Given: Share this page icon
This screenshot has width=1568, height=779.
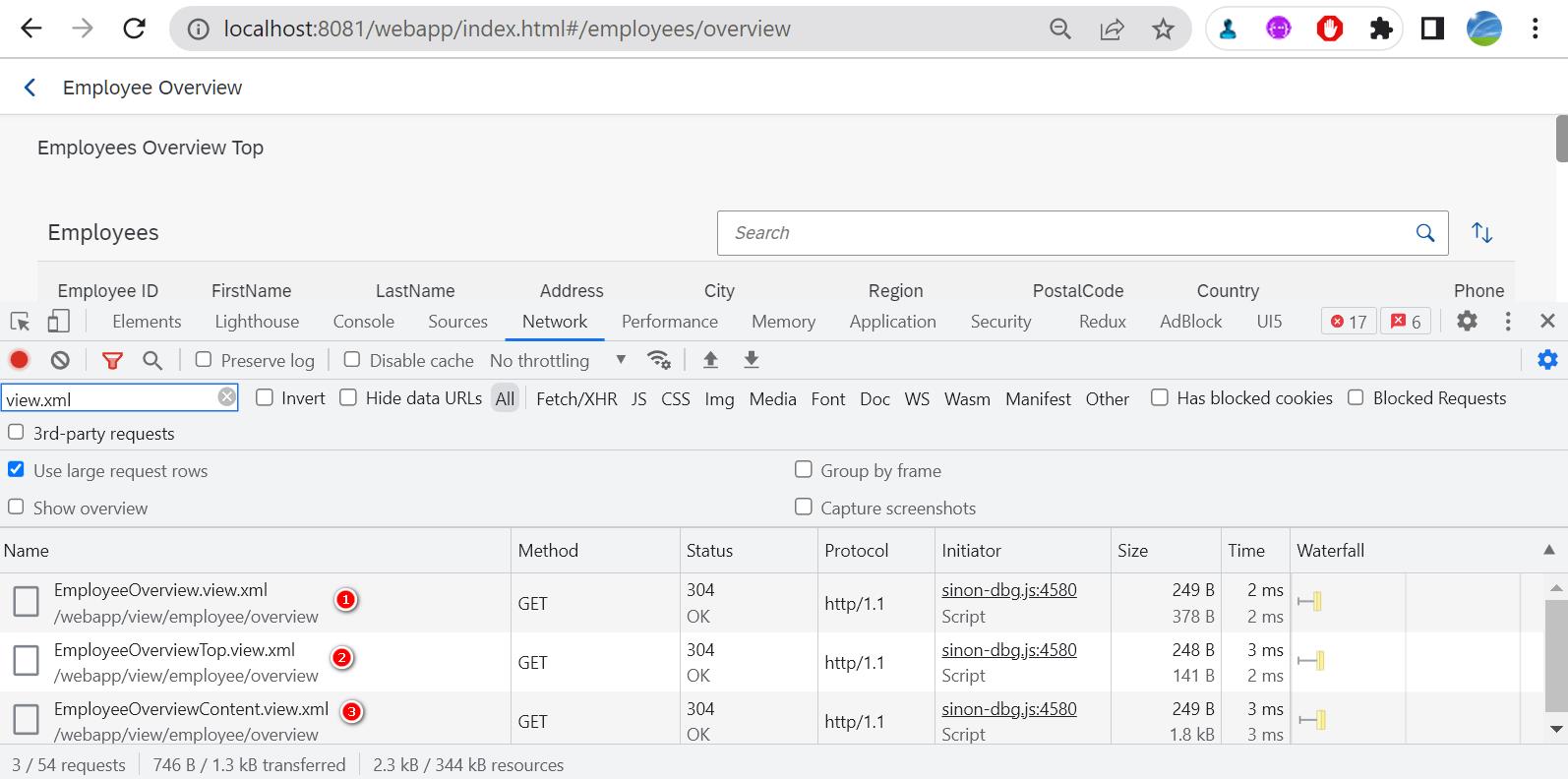Looking at the screenshot, I should pyautogui.click(x=1112, y=30).
